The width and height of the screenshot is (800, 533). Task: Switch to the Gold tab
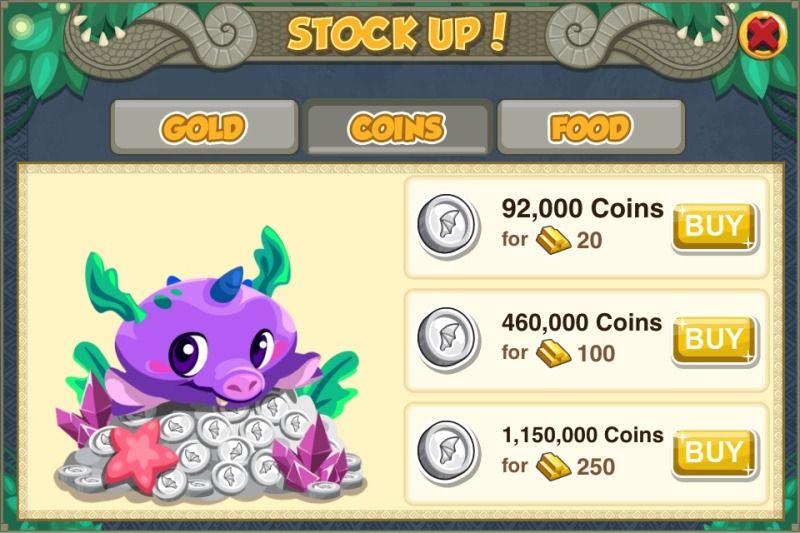pos(205,127)
